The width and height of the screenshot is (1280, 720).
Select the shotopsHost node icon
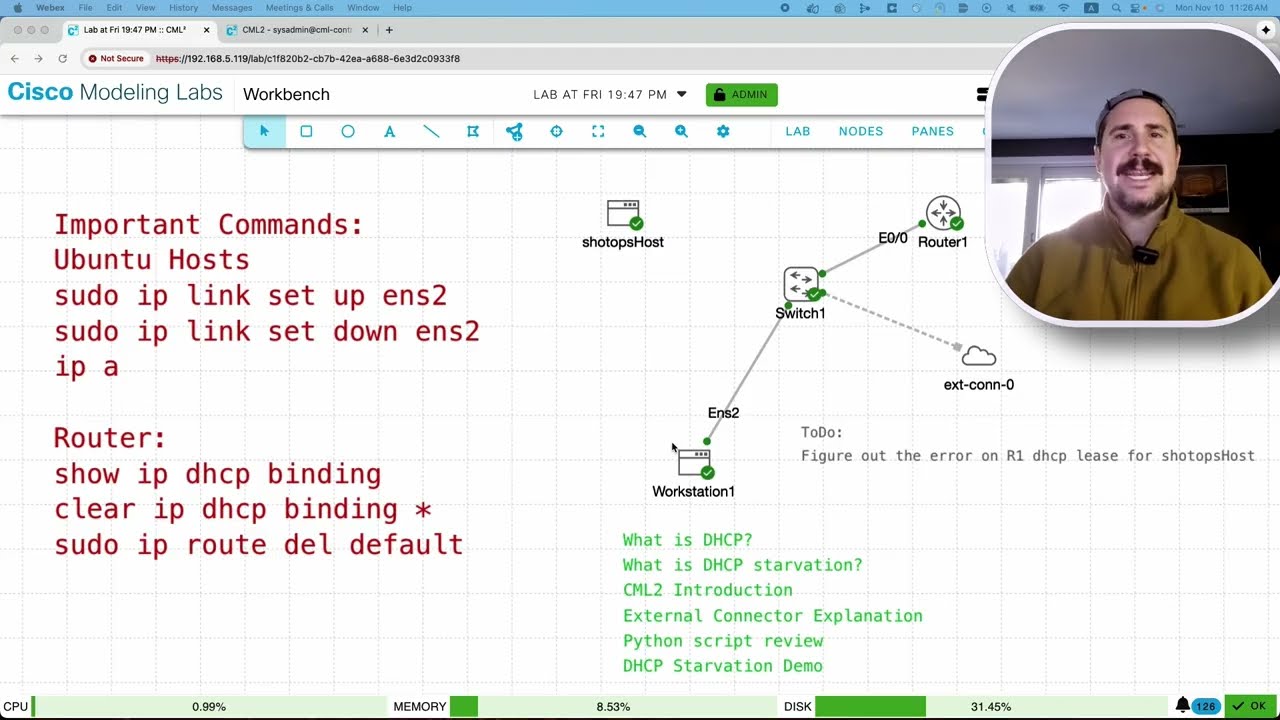point(624,215)
